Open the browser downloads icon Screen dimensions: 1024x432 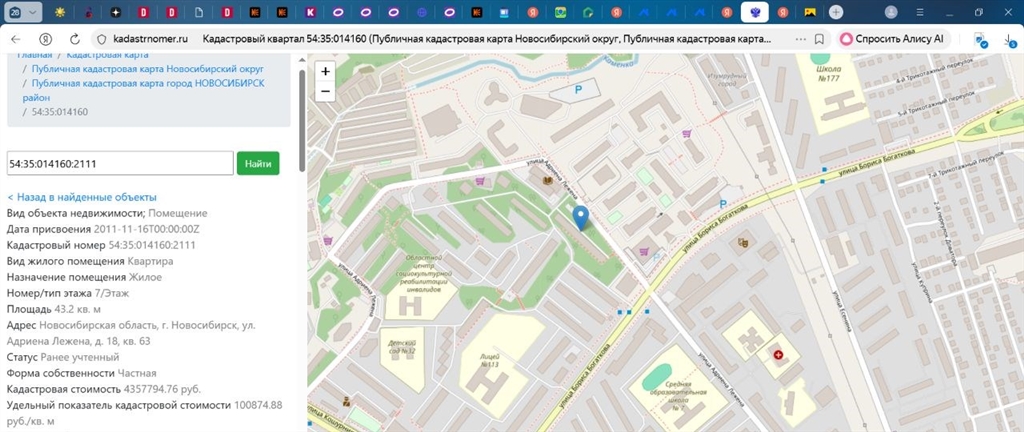click(x=1008, y=38)
